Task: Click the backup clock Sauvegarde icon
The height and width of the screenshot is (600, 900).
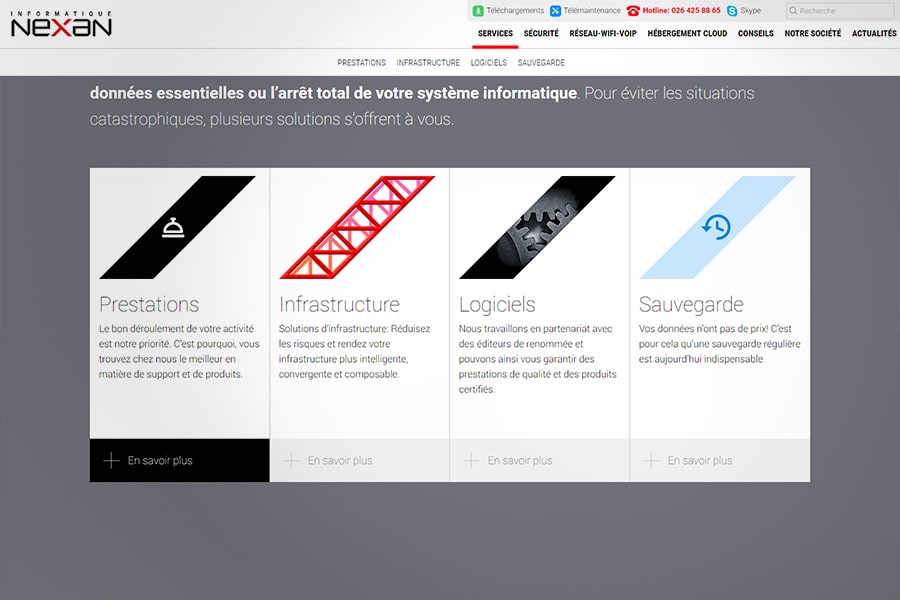Action: (716, 227)
